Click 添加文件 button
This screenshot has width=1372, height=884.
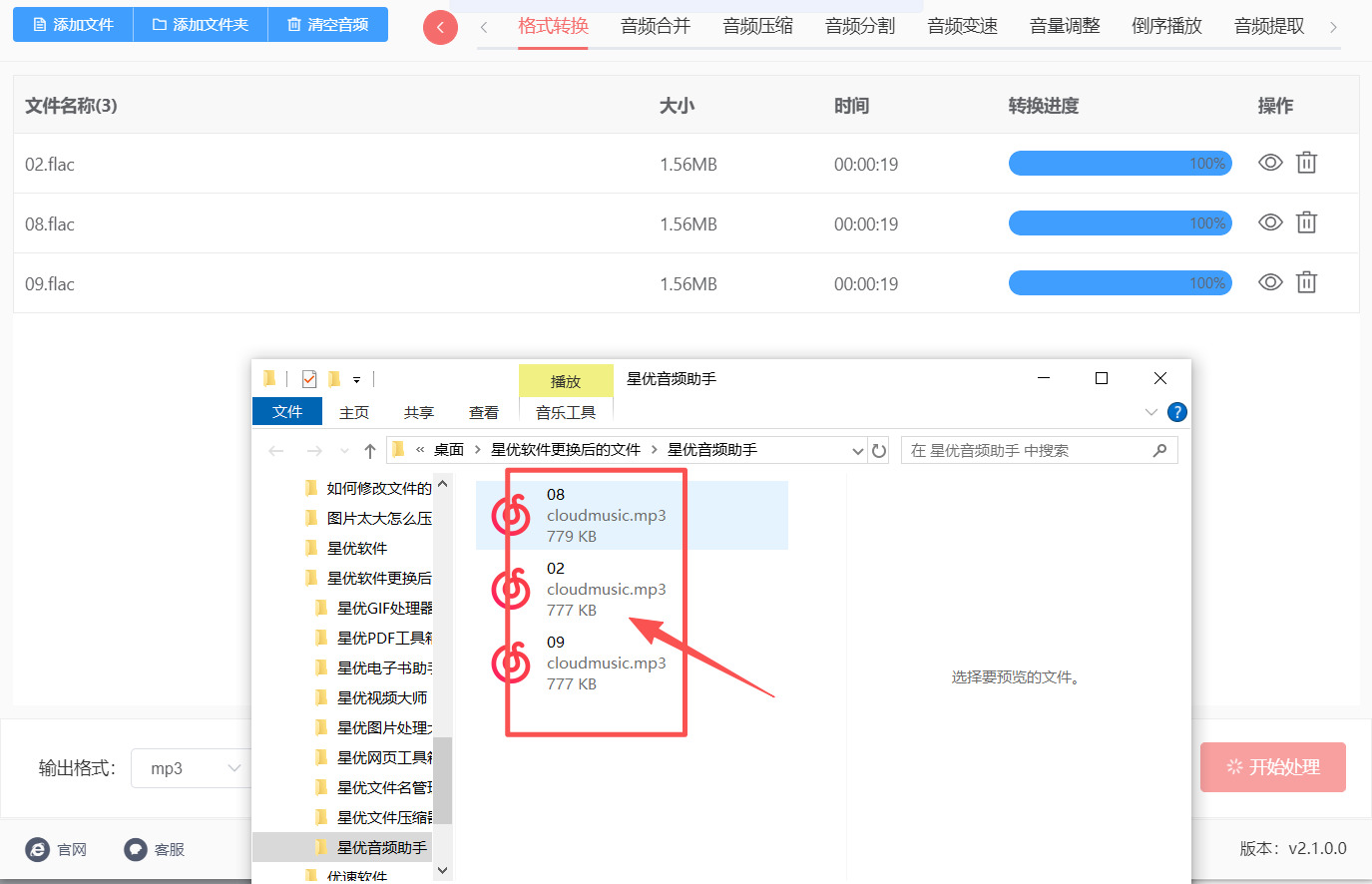pyautogui.click(x=73, y=25)
